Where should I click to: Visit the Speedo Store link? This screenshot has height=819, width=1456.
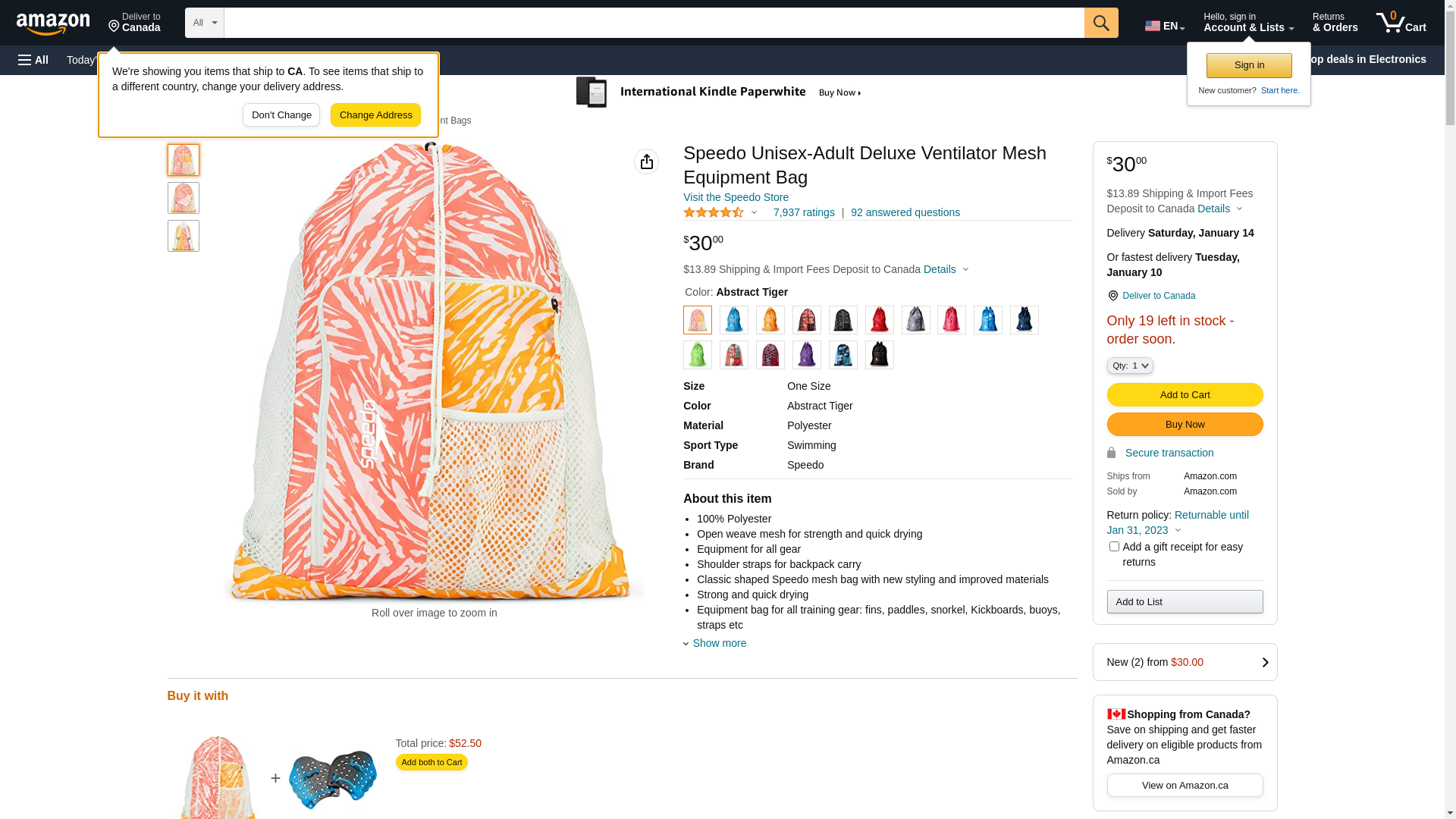pyautogui.click(x=736, y=197)
